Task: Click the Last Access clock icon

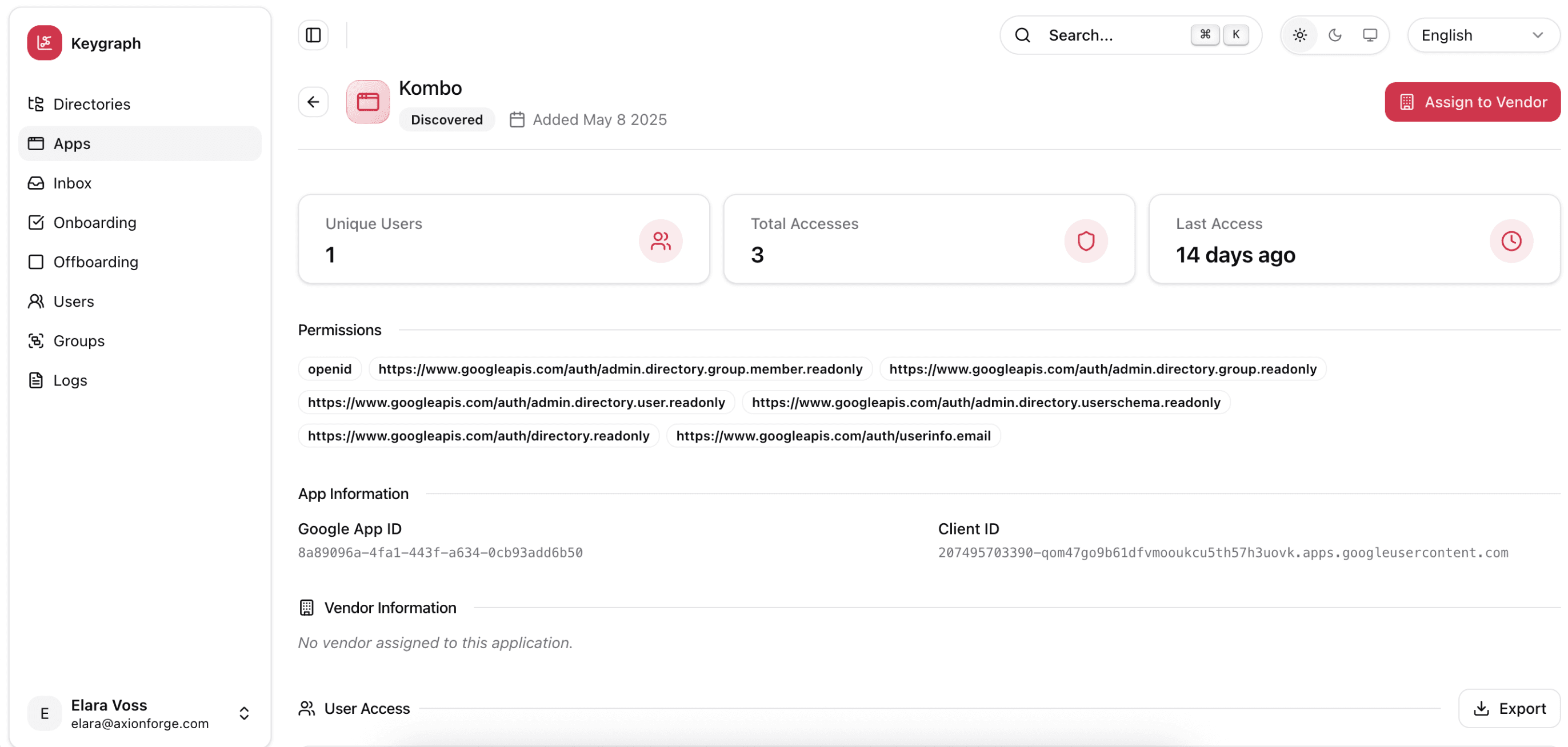Action: [1511, 241]
